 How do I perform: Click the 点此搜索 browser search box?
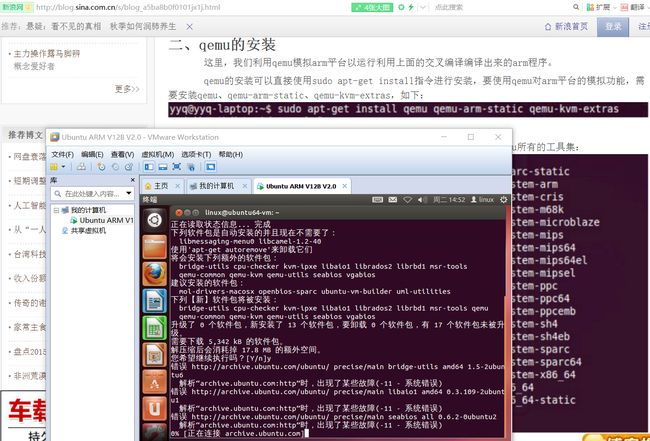pos(449,7)
